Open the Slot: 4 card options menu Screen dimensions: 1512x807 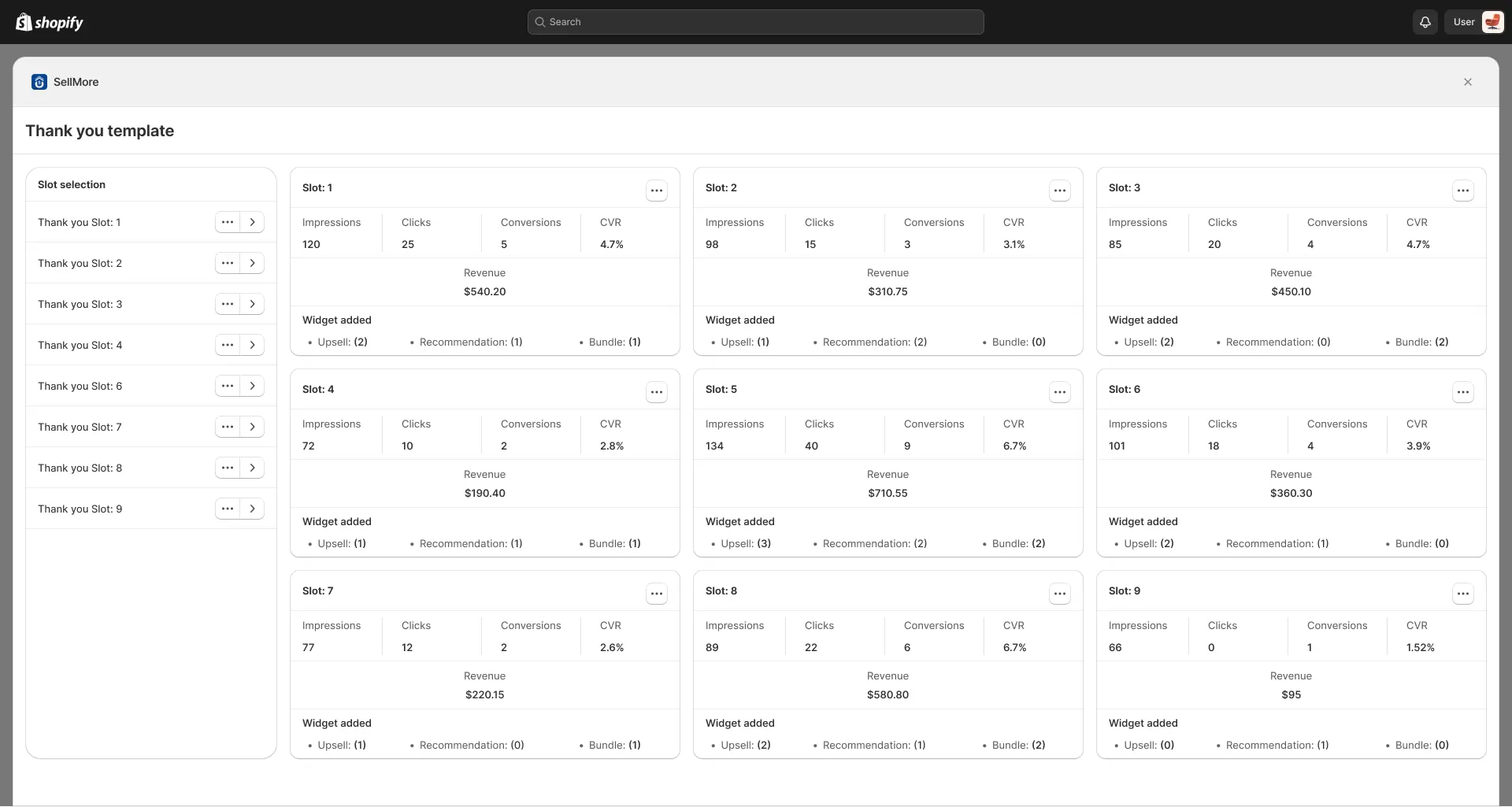click(x=657, y=392)
